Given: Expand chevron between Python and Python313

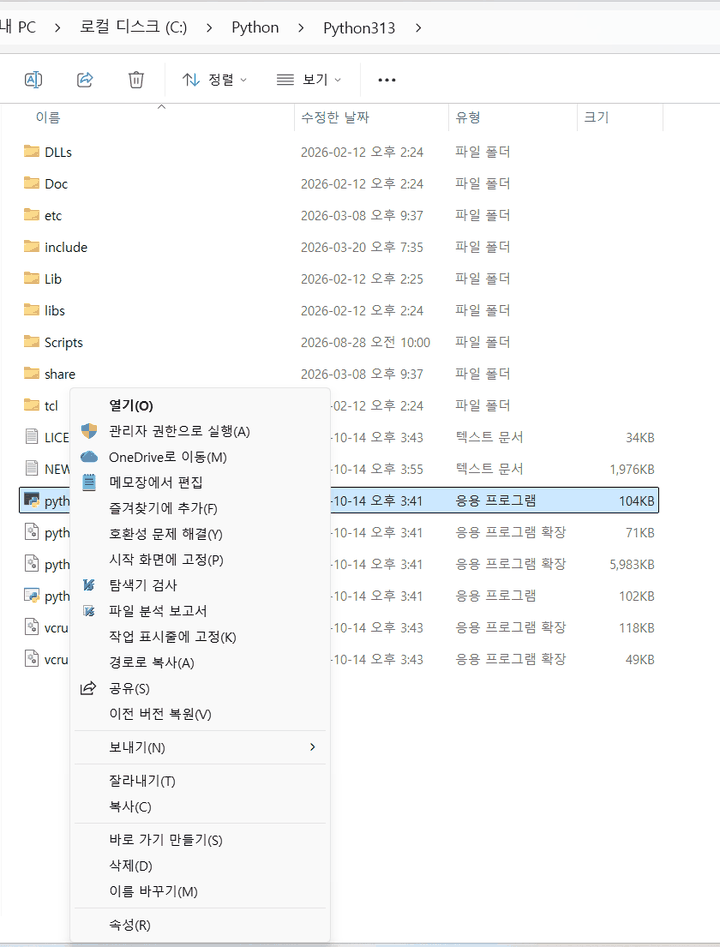Looking at the screenshot, I should tap(301, 28).
